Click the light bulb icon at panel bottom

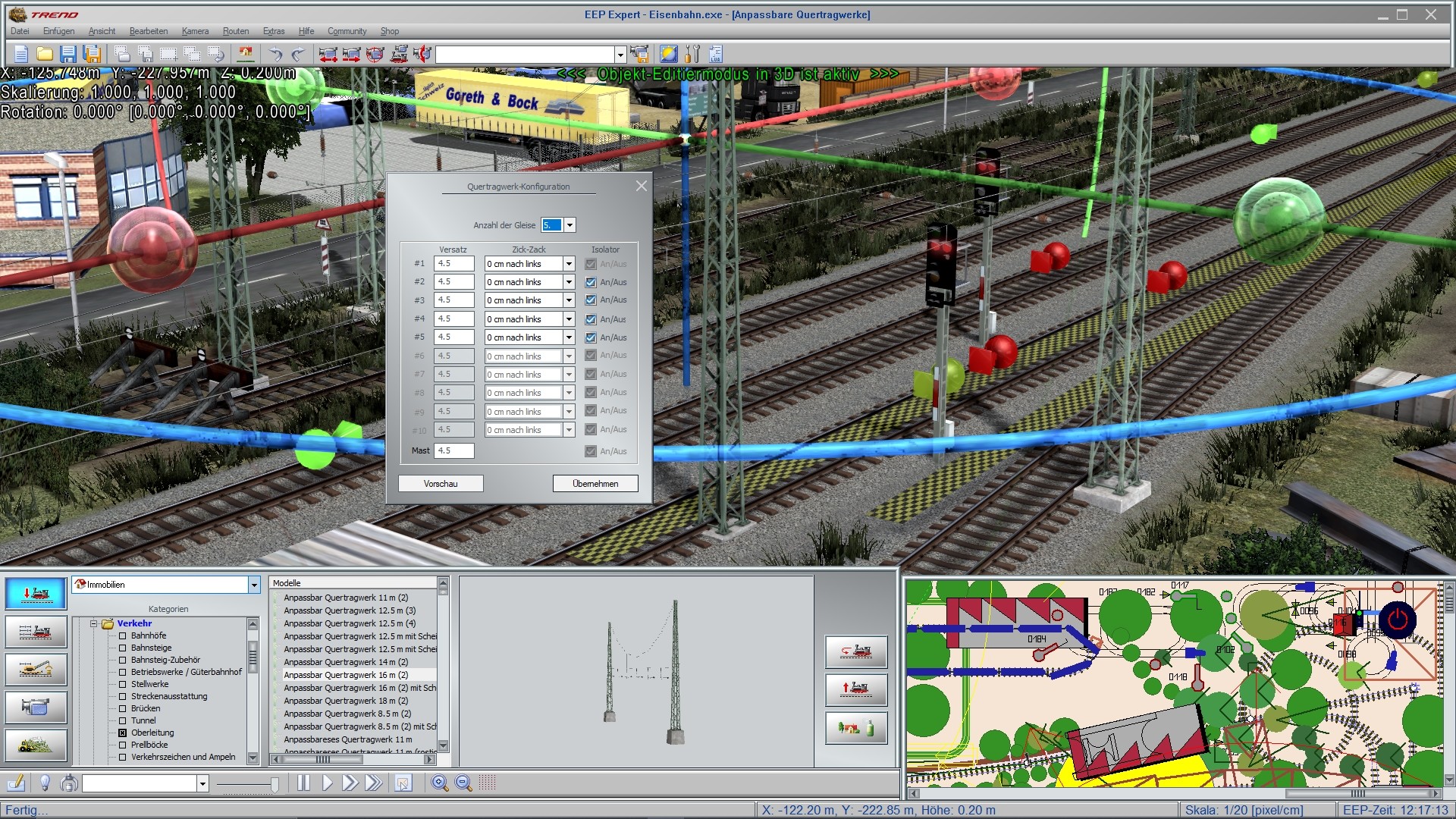click(x=44, y=783)
